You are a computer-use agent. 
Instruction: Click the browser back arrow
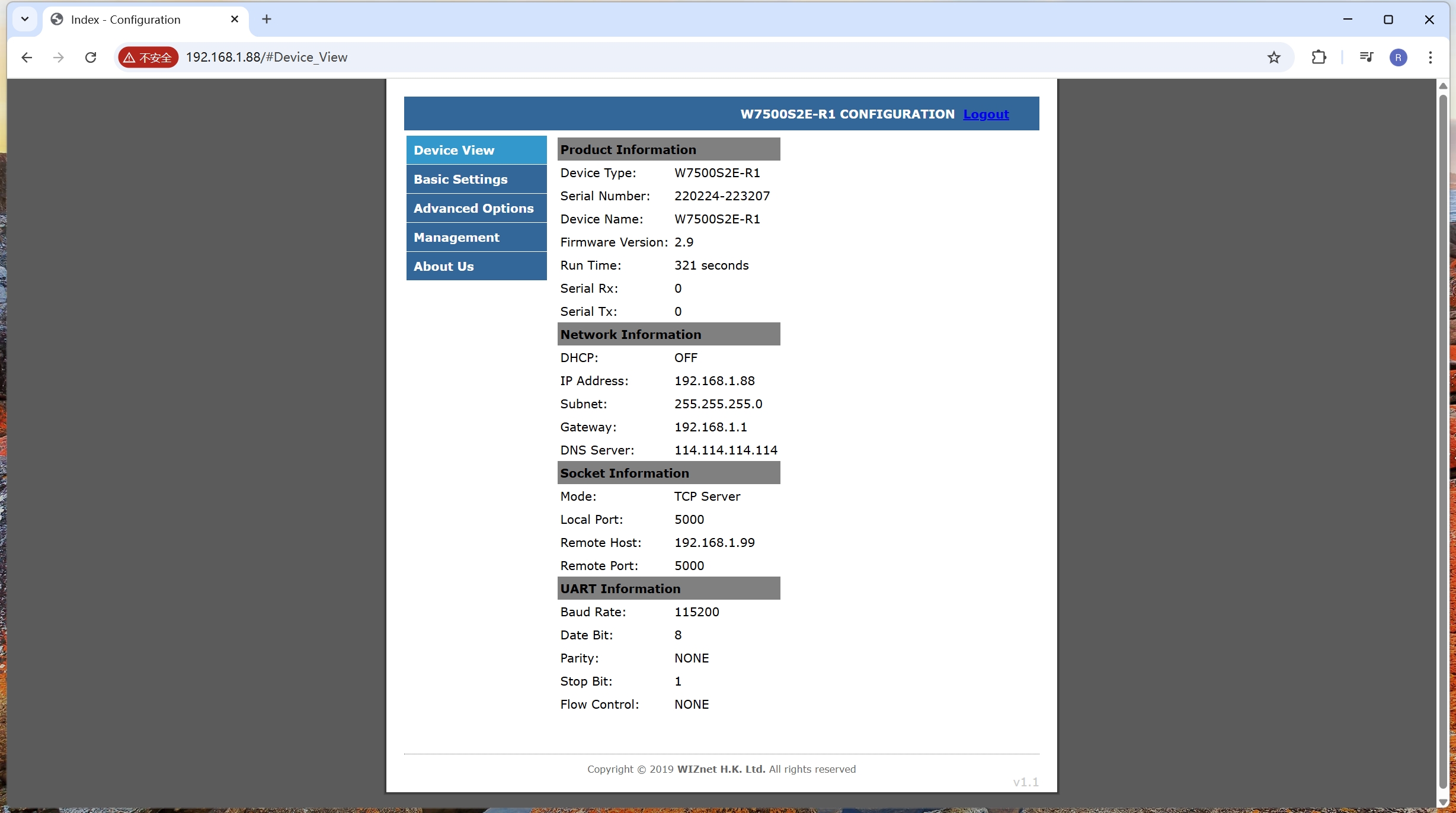[27, 57]
